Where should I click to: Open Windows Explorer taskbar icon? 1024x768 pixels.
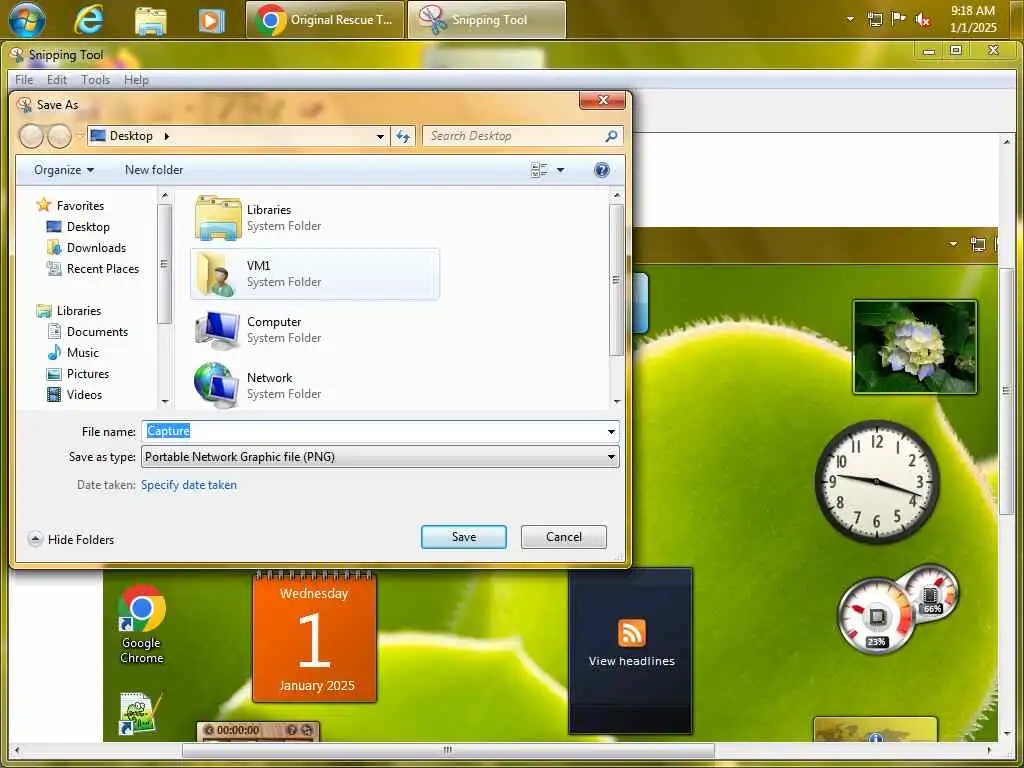(x=151, y=20)
